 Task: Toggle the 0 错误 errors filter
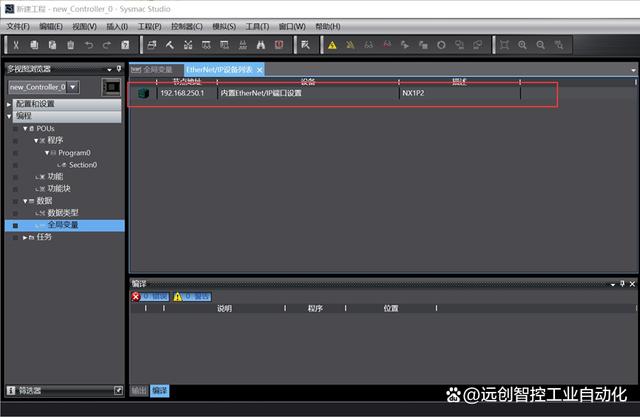[149, 297]
